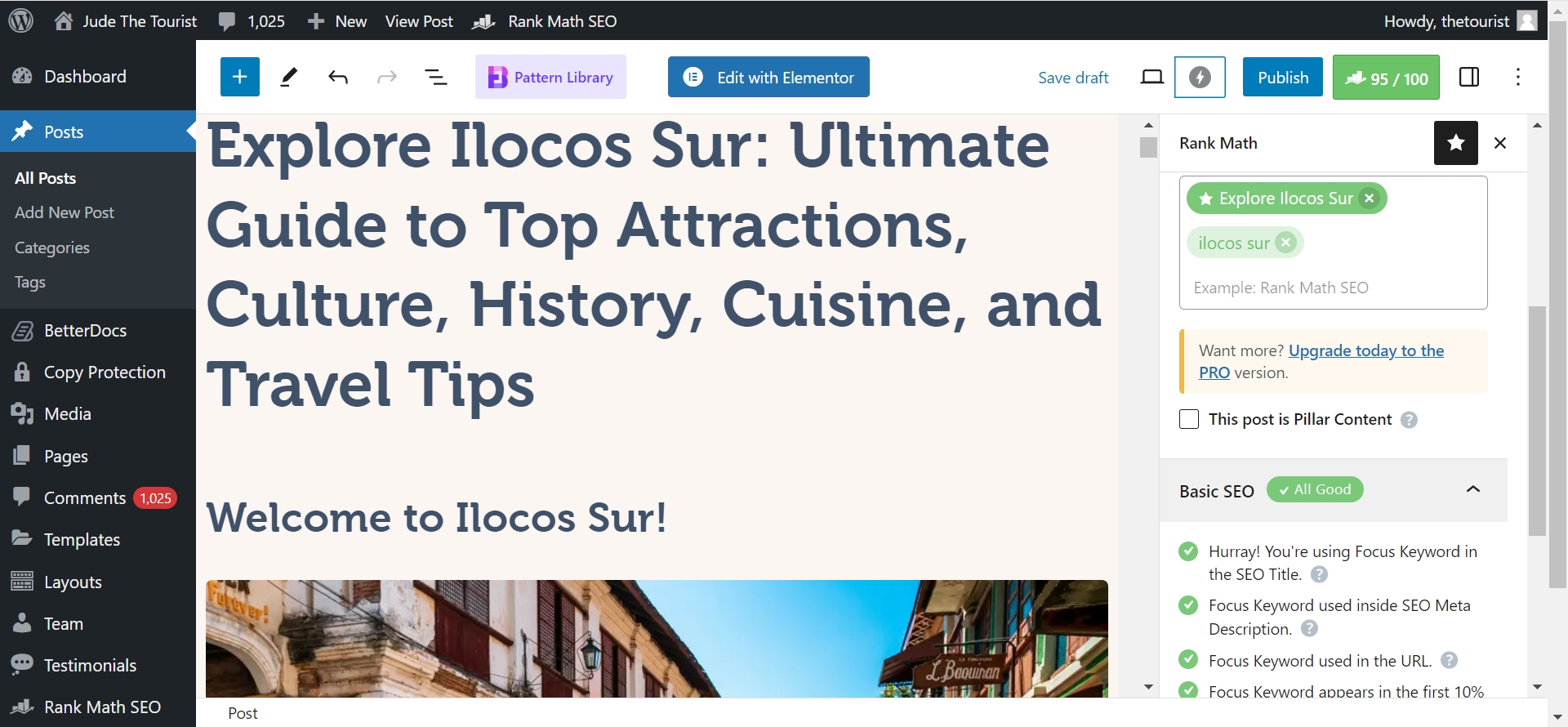Click help icon beside Pillar Content
Image resolution: width=1568 pixels, height=727 pixels.
1409,420
